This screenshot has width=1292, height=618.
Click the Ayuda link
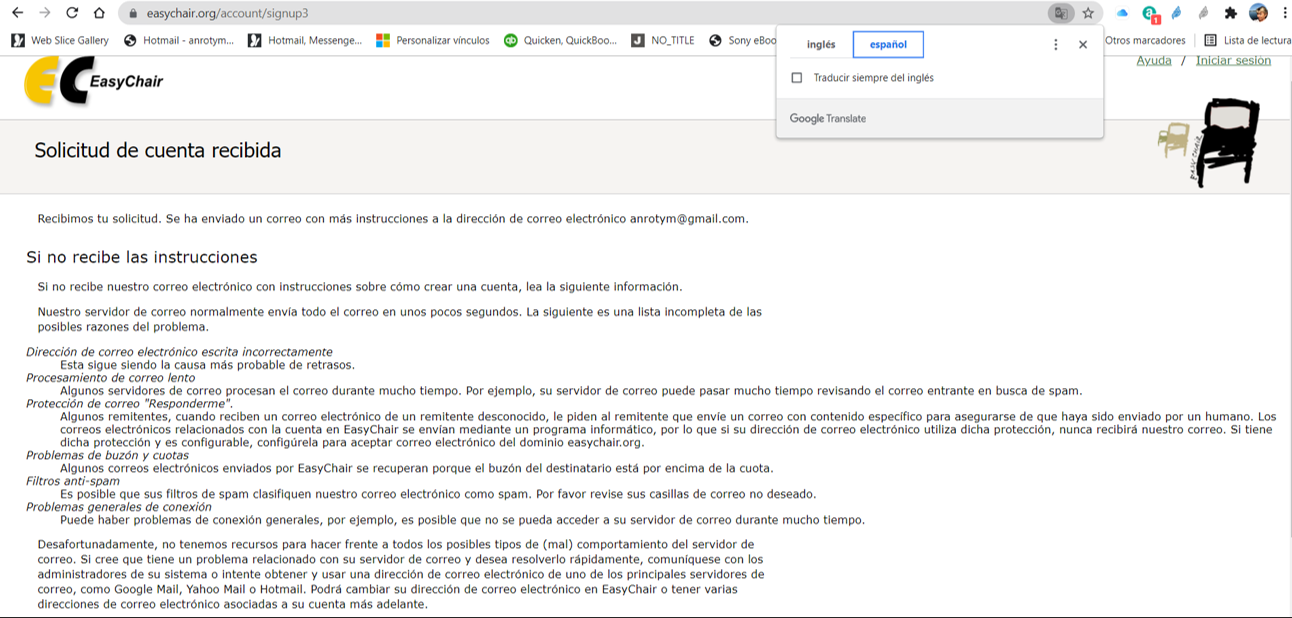tap(1154, 61)
